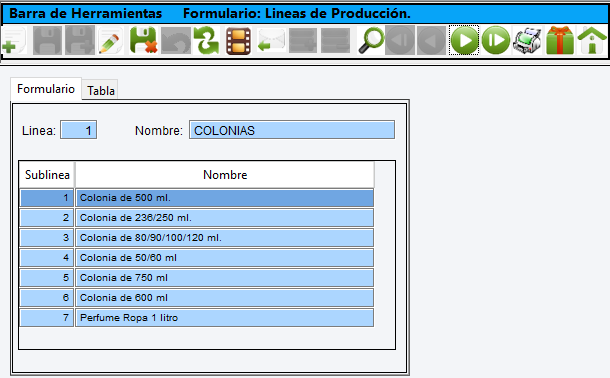Click the Sublinea column header
Viewport: 610px width, 378px height.
click(47, 175)
